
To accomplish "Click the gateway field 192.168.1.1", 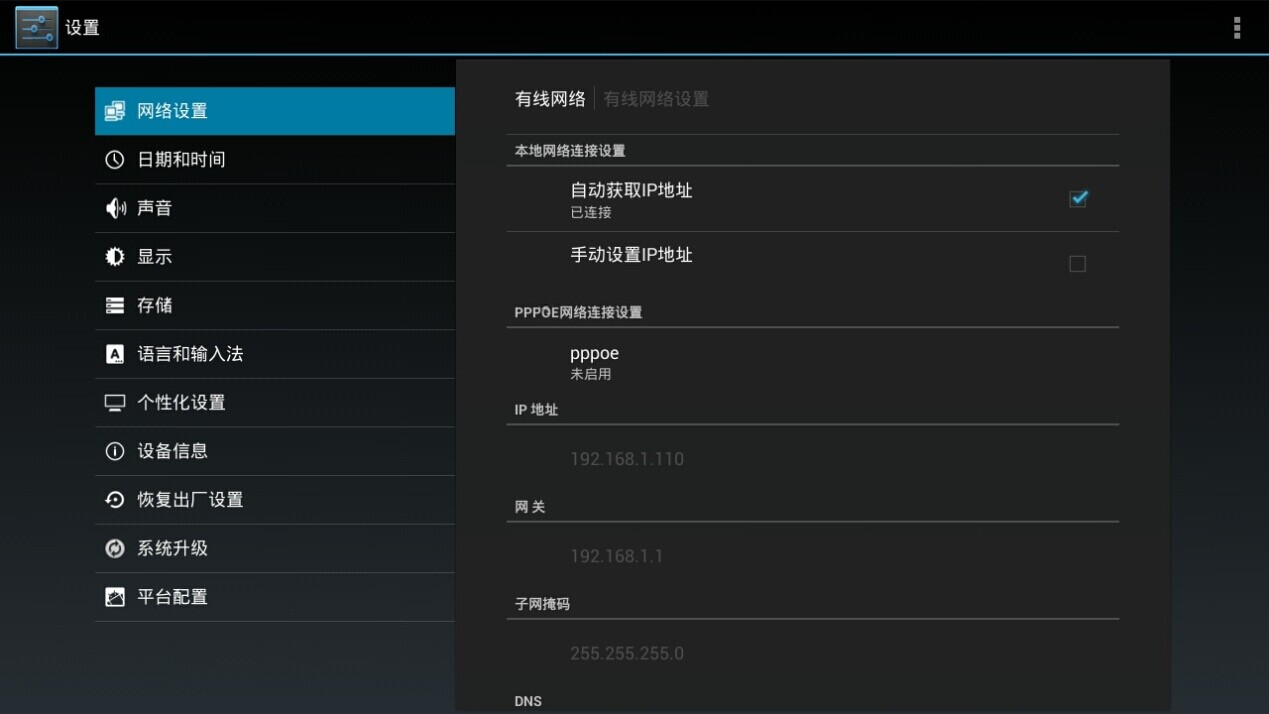I will coord(616,556).
